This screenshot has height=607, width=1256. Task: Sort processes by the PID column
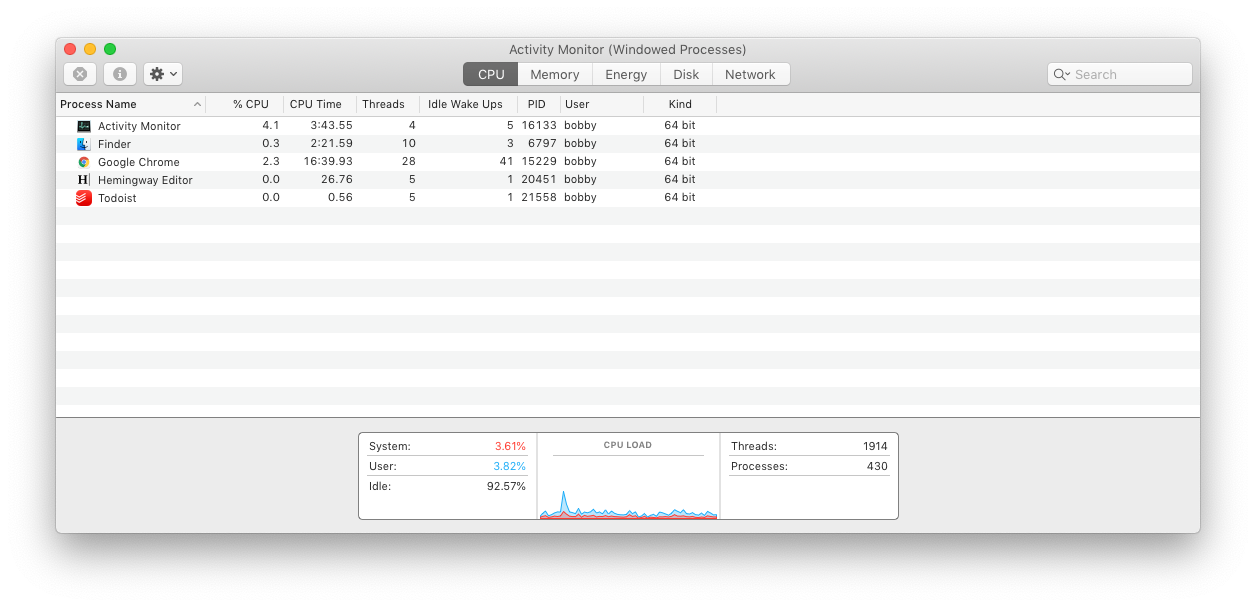(x=536, y=104)
